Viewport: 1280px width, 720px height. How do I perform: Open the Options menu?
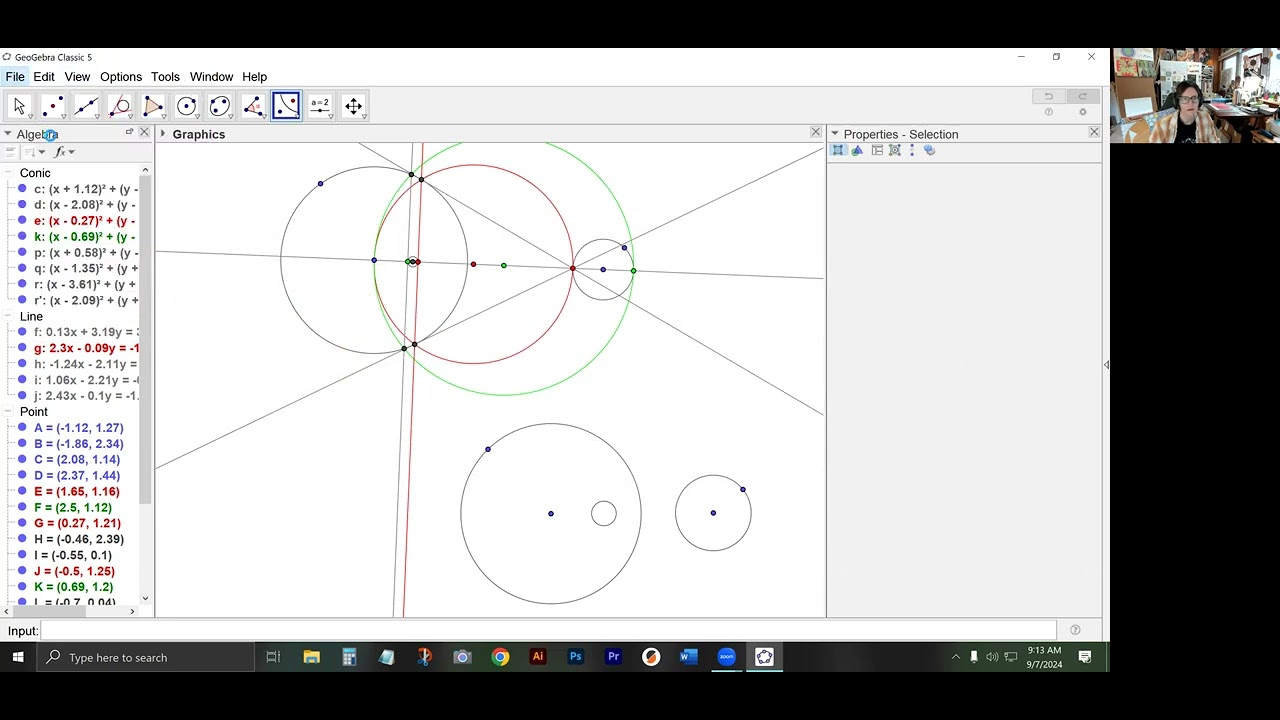pos(121,77)
